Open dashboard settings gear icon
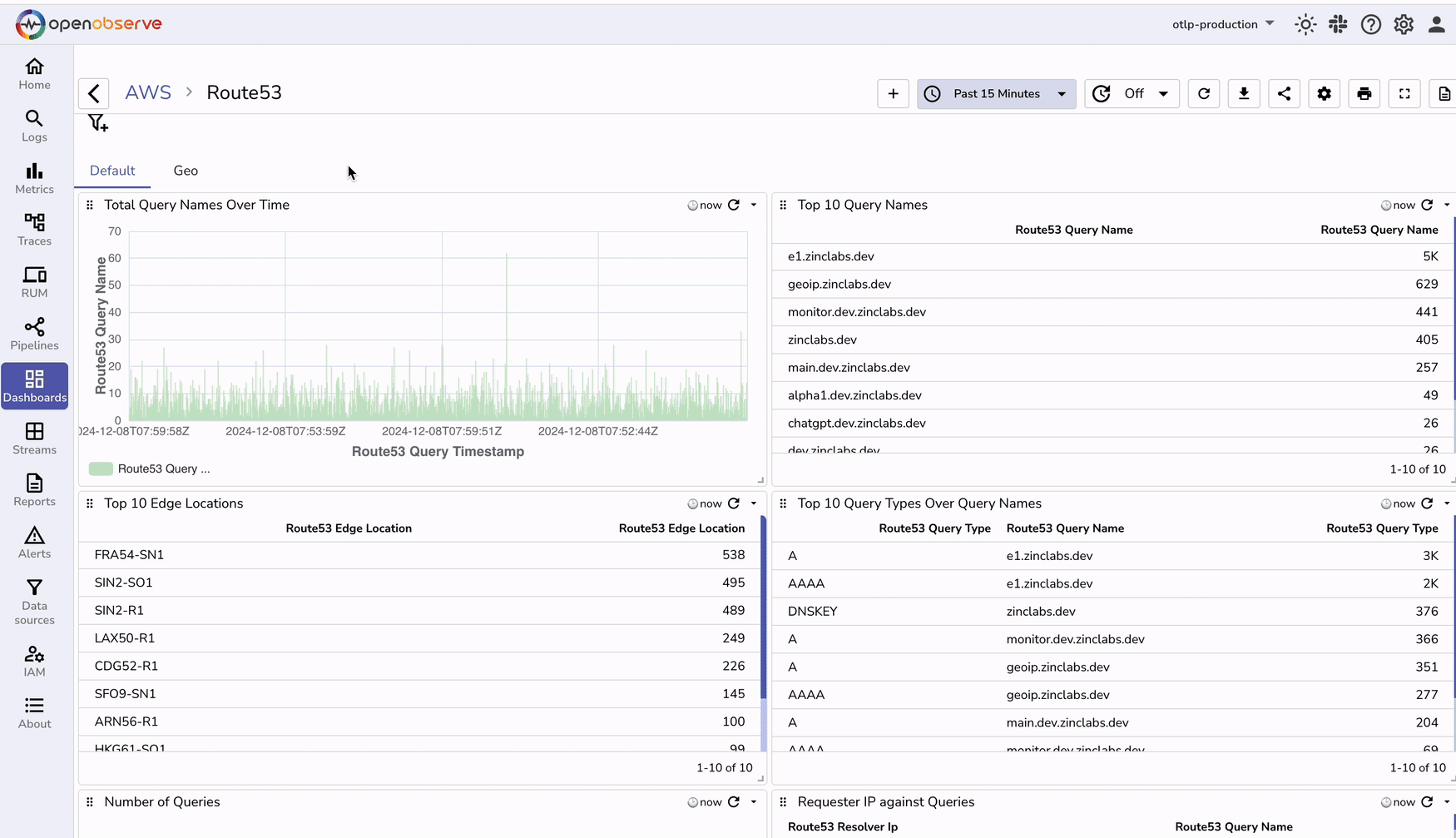This screenshot has height=838, width=1456. coord(1324,93)
